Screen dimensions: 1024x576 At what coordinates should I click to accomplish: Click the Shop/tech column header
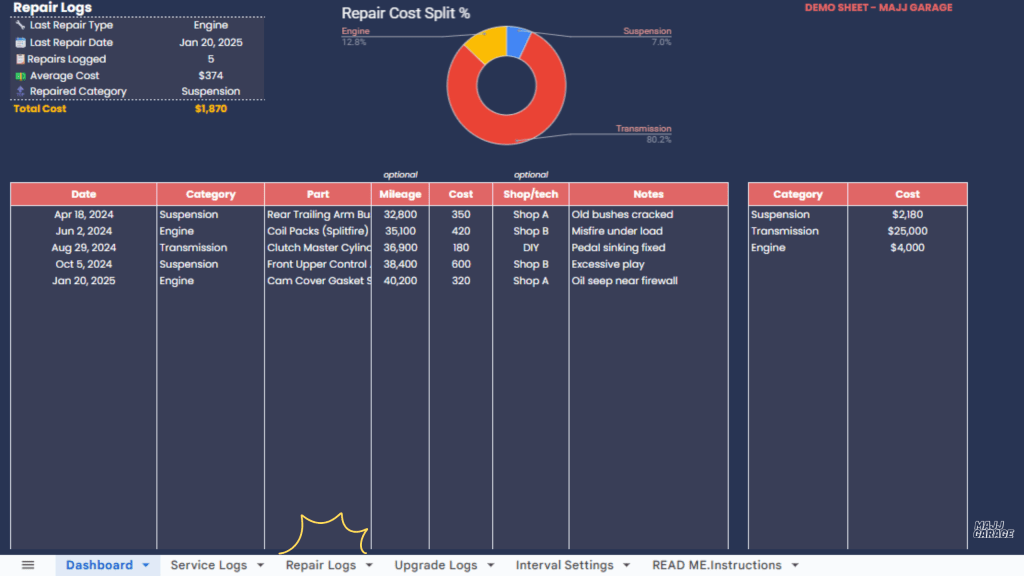pos(530,194)
